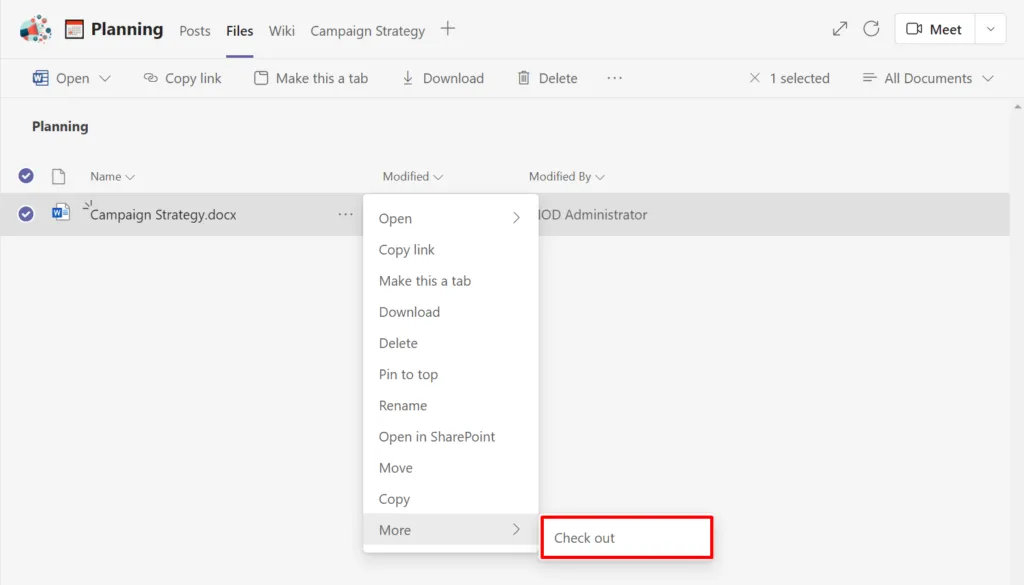Click Delete in the command bar

547,78
